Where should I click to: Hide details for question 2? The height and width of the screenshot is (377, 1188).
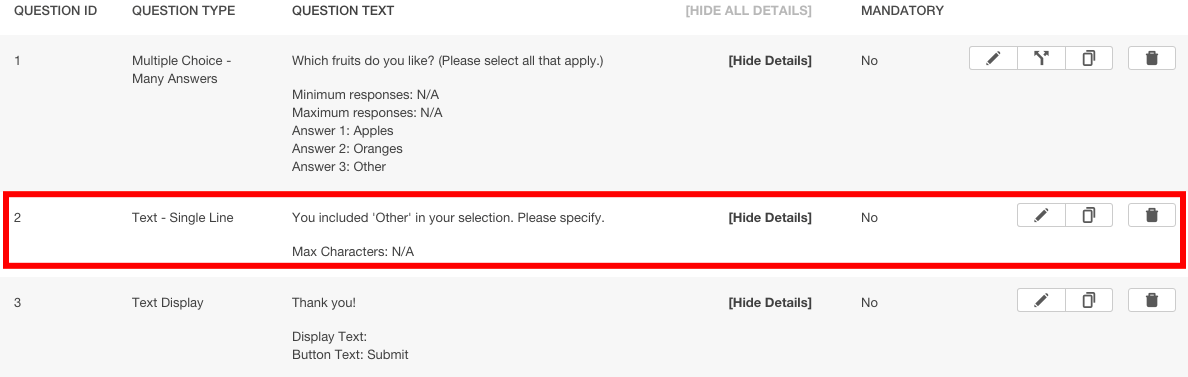point(770,218)
